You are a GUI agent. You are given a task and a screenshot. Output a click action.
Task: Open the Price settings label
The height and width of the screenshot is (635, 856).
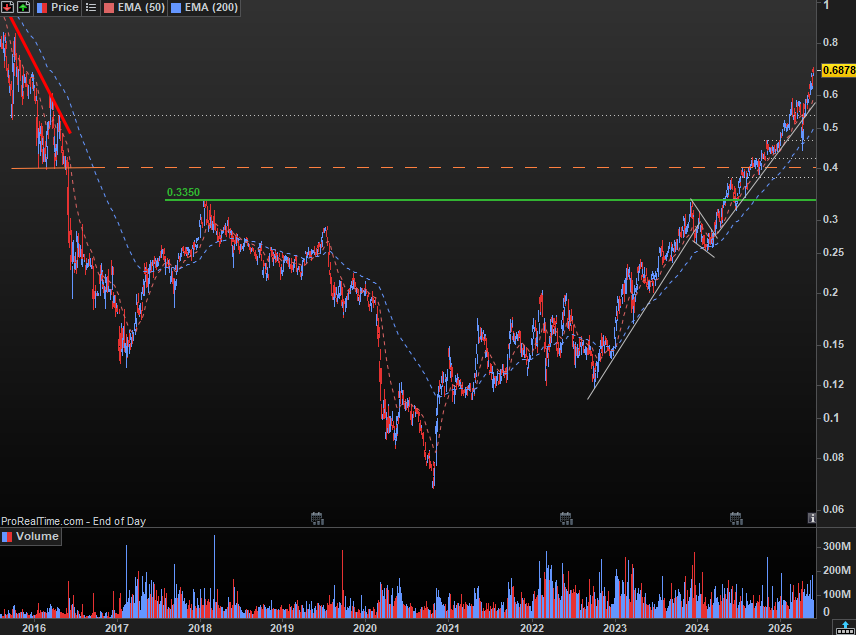[x=64, y=8]
